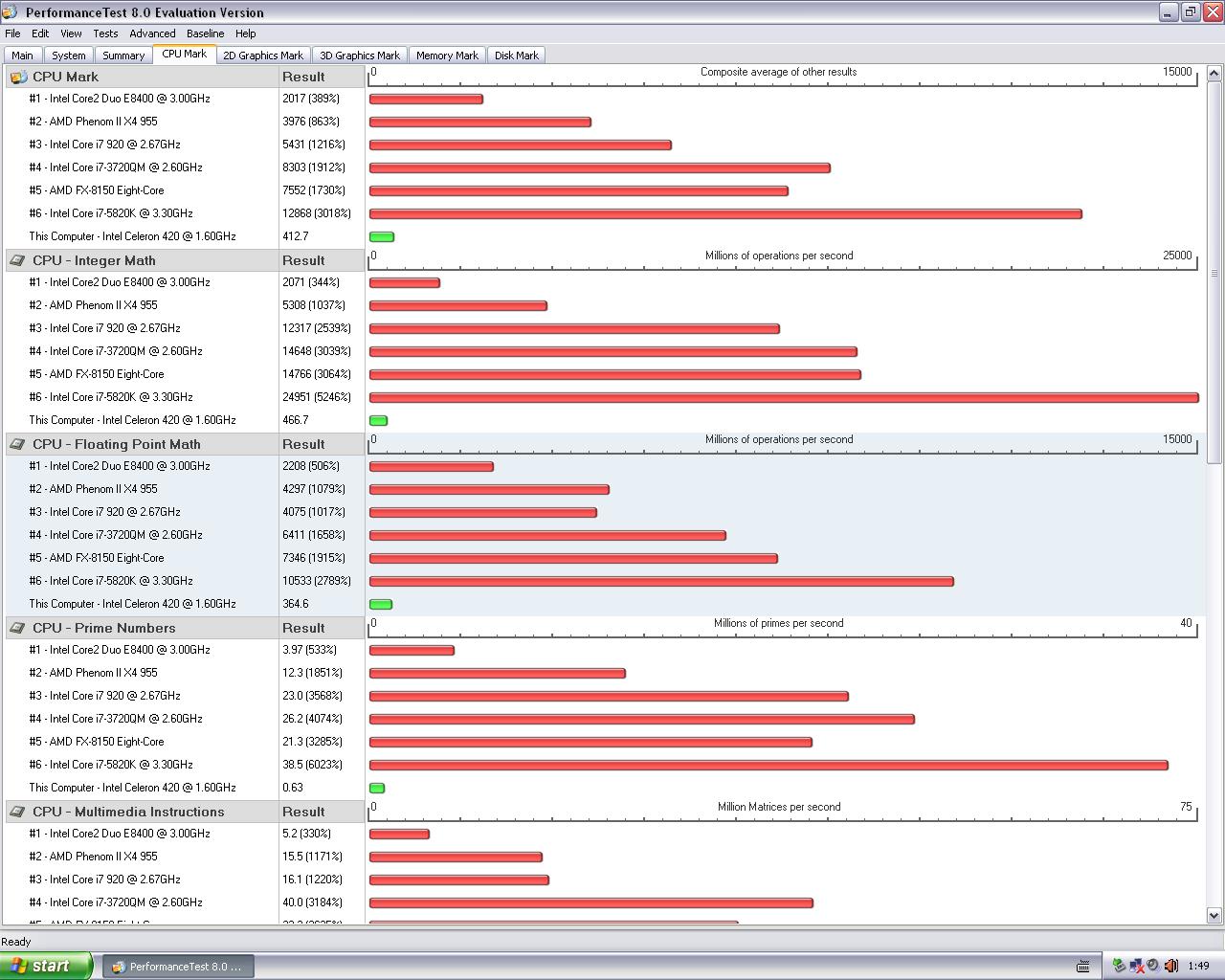
Task: Select Floating Point row Intel Core i7 920
Action: (104, 512)
